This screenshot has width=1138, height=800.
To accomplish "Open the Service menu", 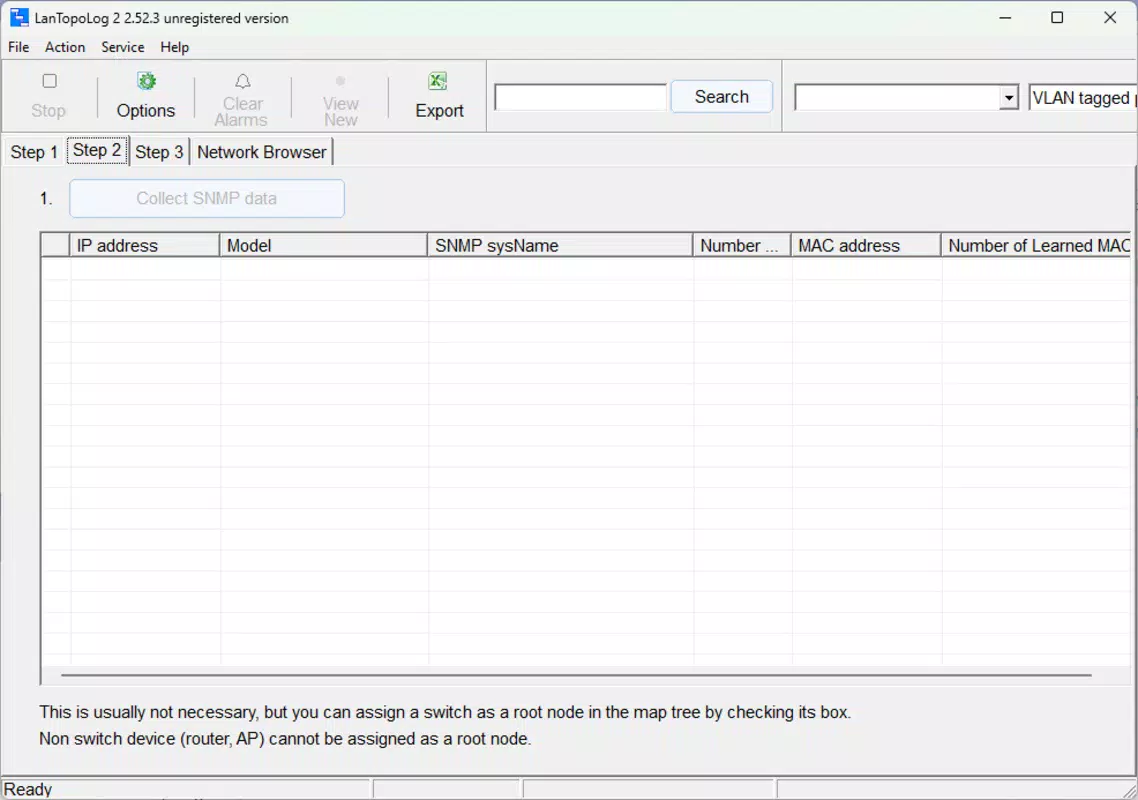I will click(123, 47).
